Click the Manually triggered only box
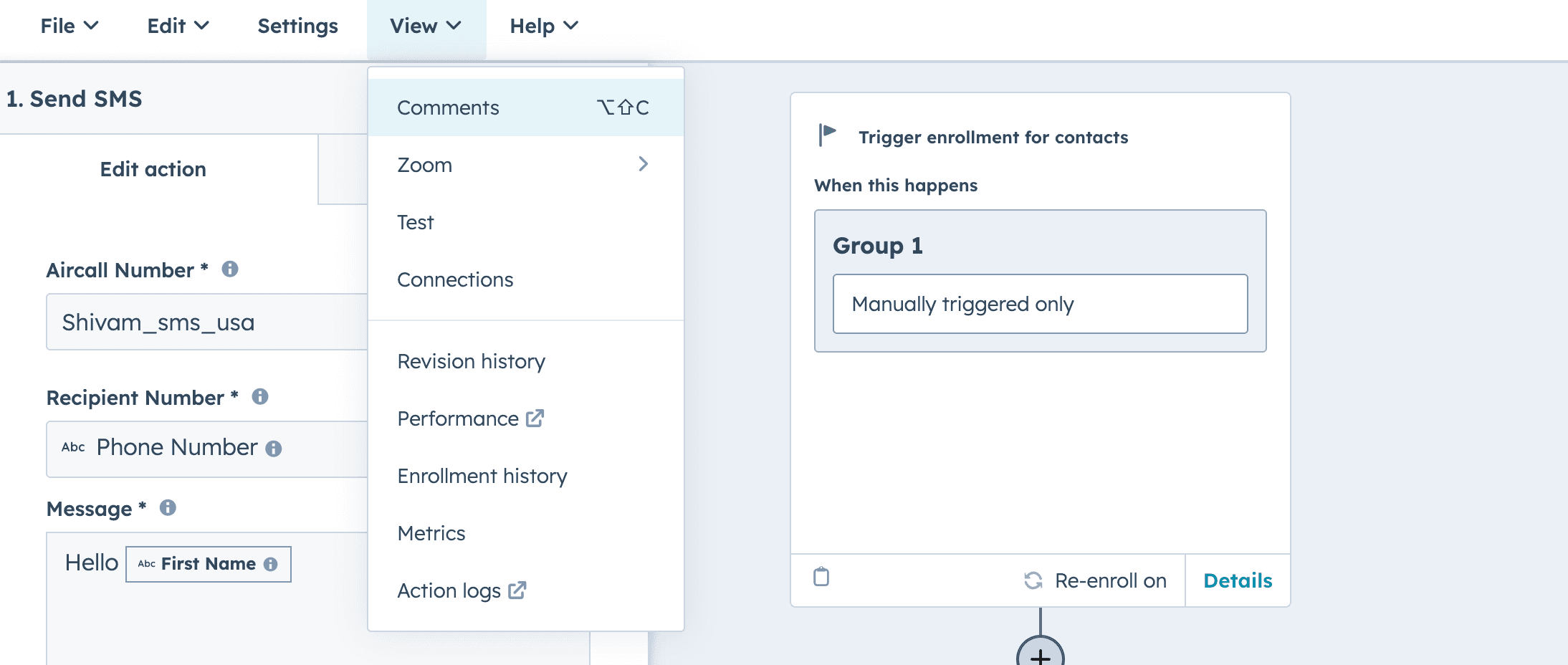1568x665 pixels. pos(1039,304)
